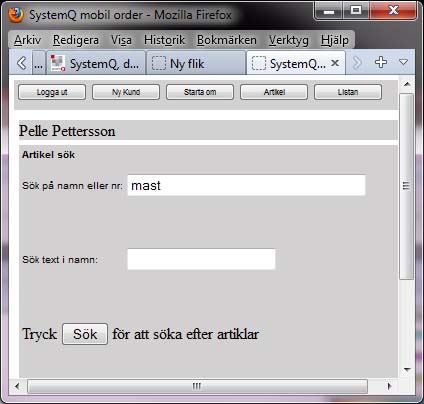Click the Sök button to search articles
Screen dimensions: 424x404
pos(85,334)
